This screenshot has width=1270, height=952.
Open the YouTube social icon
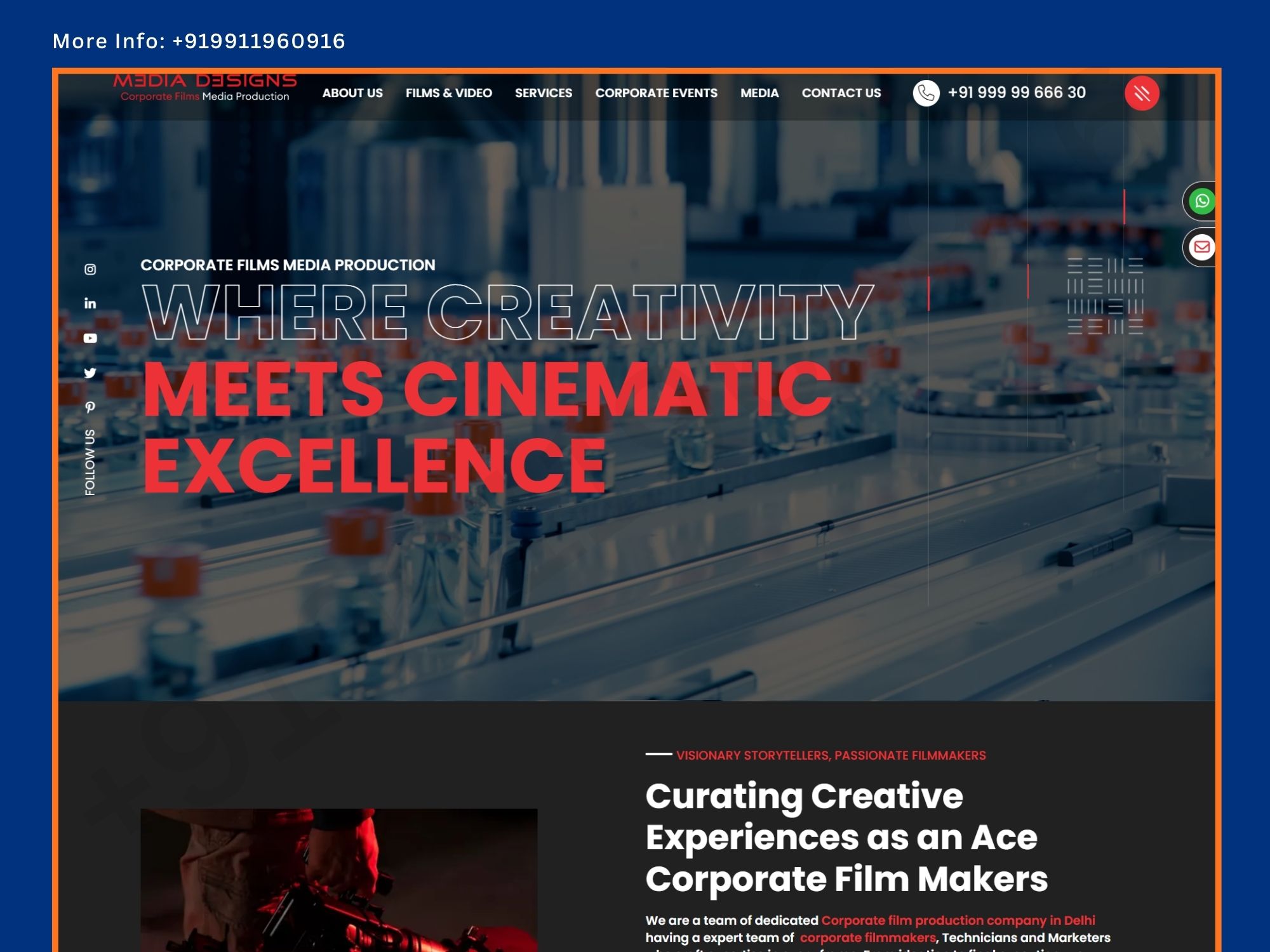pyautogui.click(x=90, y=338)
